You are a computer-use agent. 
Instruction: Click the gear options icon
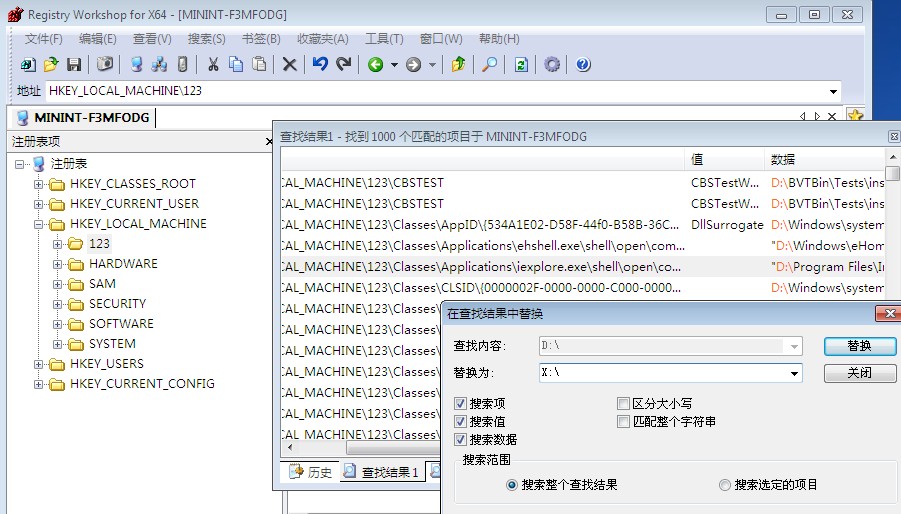[552, 64]
